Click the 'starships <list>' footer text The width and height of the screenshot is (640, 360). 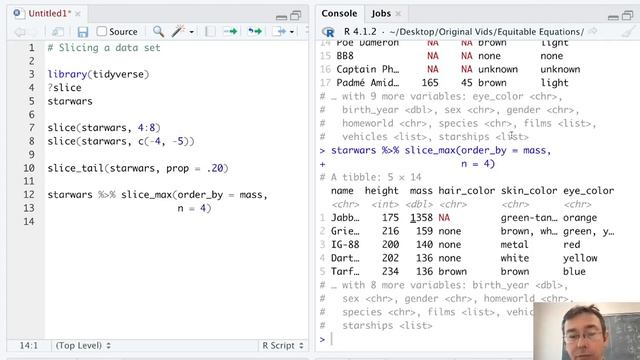coord(387,325)
